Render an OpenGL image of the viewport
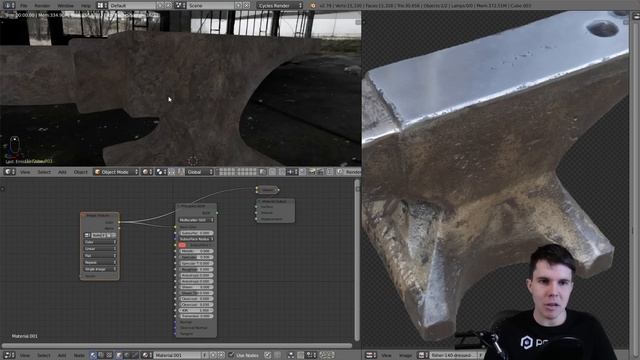The height and width of the screenshot is (360, 640). coord(312,172)
